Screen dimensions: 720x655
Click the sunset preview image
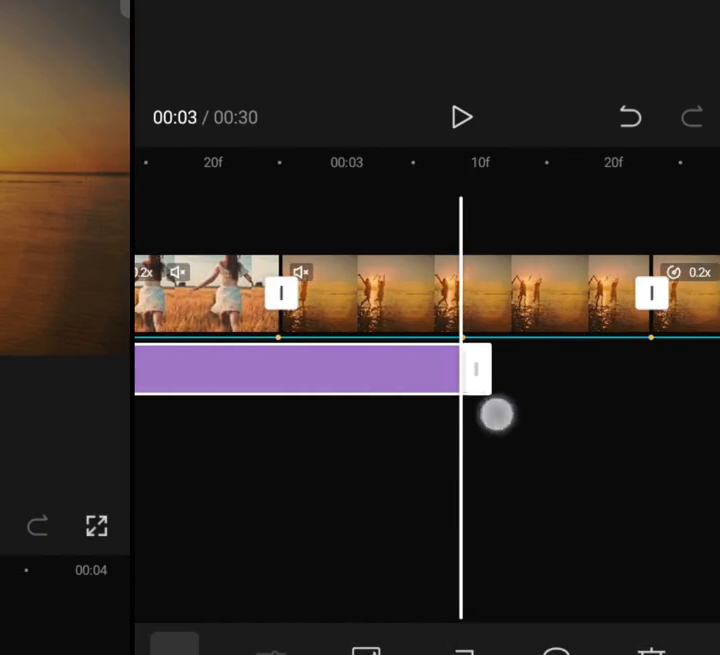coord(64,177)
